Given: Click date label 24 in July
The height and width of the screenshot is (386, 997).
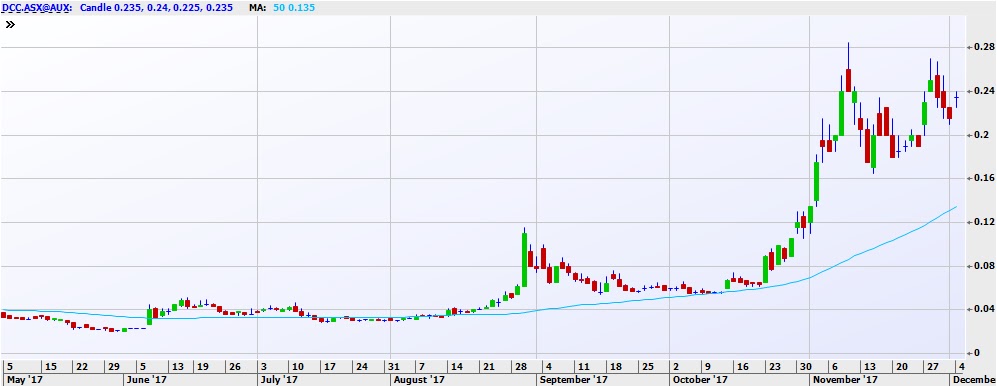Looking at the screenshot, I should [361, 366].
